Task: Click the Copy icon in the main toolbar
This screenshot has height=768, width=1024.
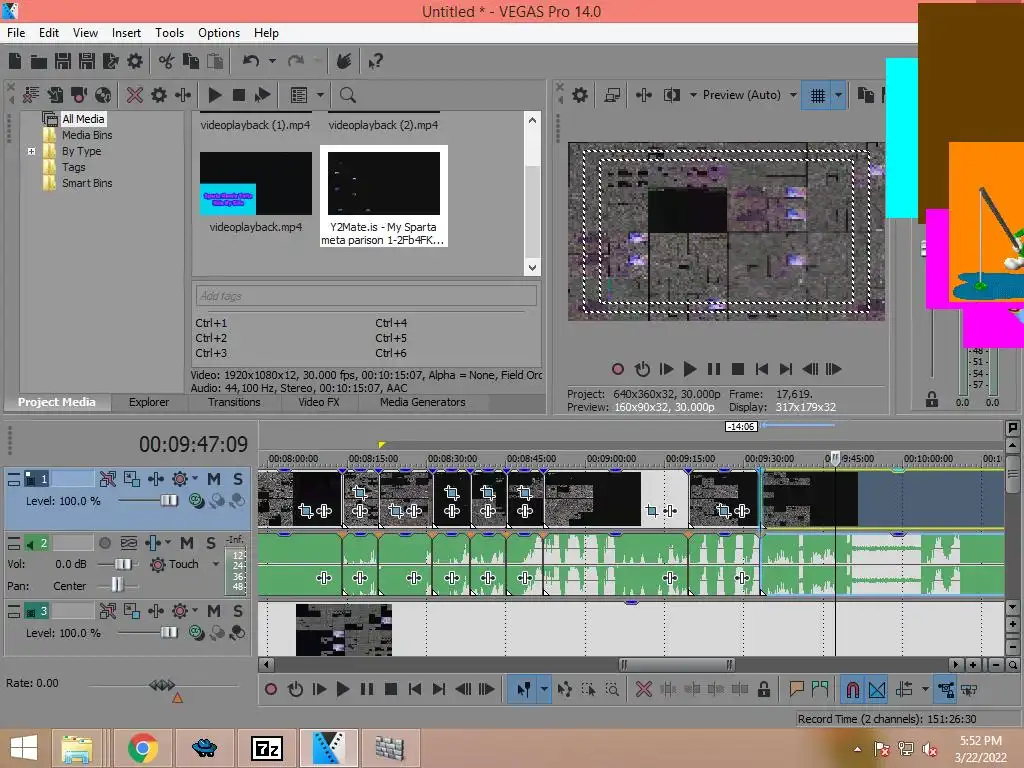Action: pyautogui.click(x=191, y=61)
